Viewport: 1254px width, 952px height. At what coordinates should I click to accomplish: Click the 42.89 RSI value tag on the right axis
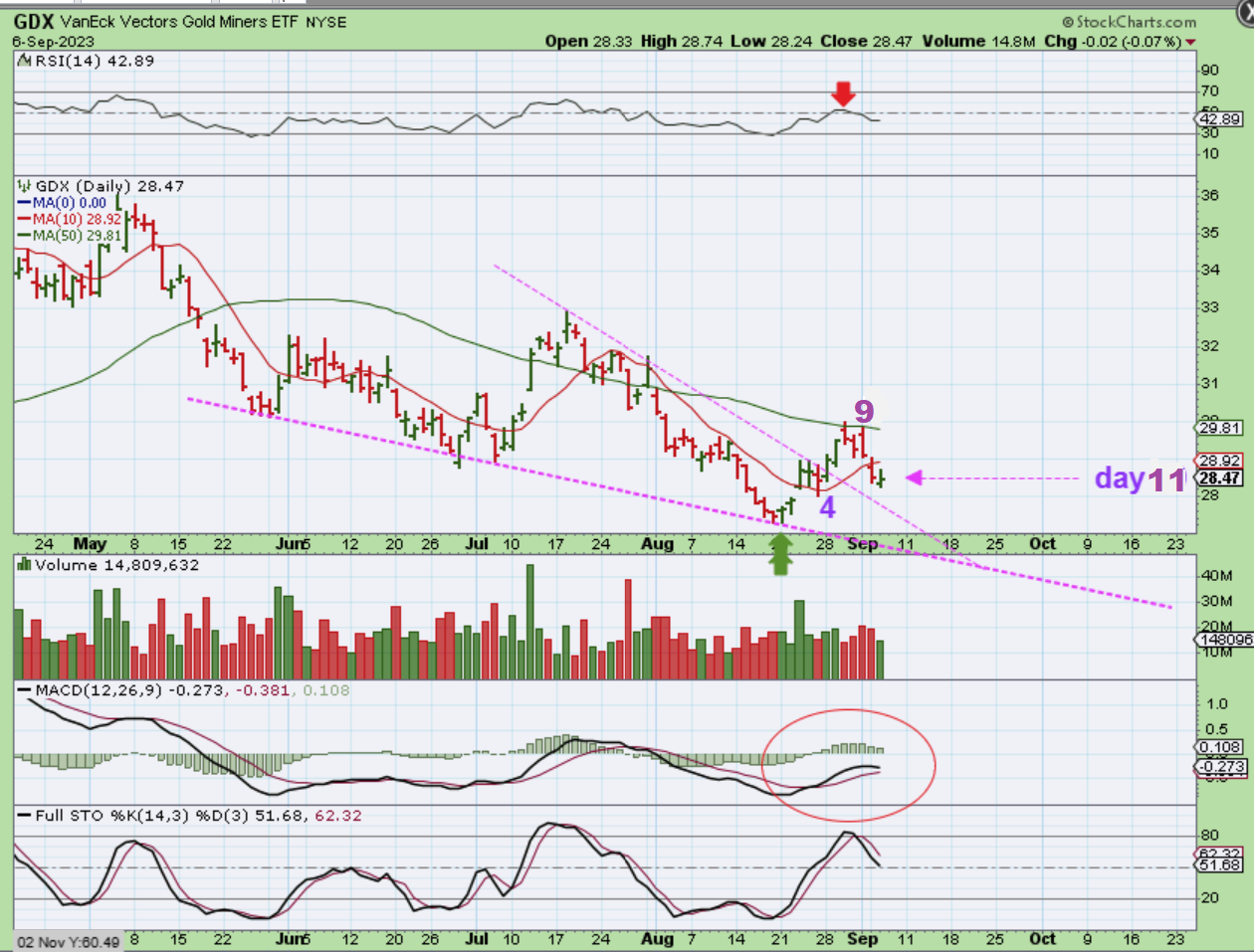click(x=1220, y=118)
